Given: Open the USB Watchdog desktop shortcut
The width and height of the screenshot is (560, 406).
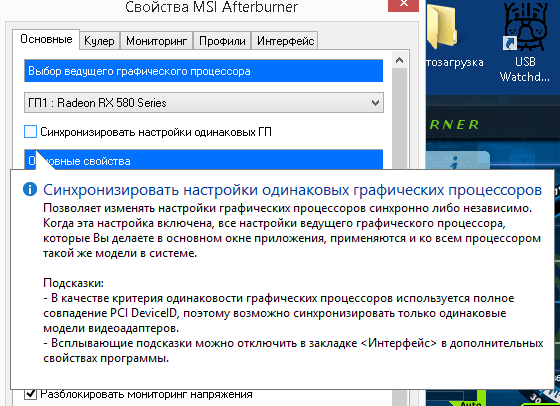Looking at the screenshot, I should pos(525,43).
